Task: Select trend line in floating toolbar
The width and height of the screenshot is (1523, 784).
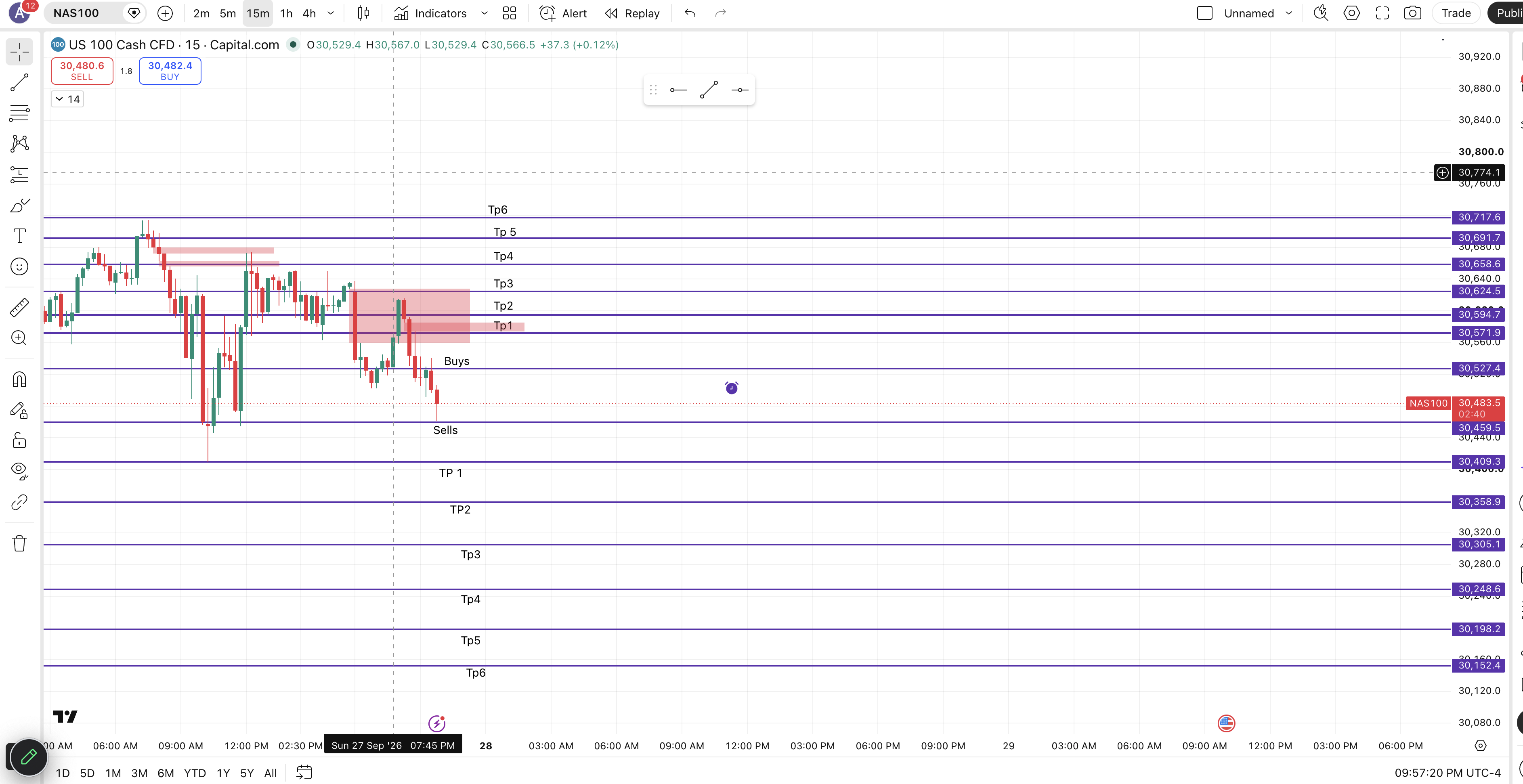Action: (709, 90)
